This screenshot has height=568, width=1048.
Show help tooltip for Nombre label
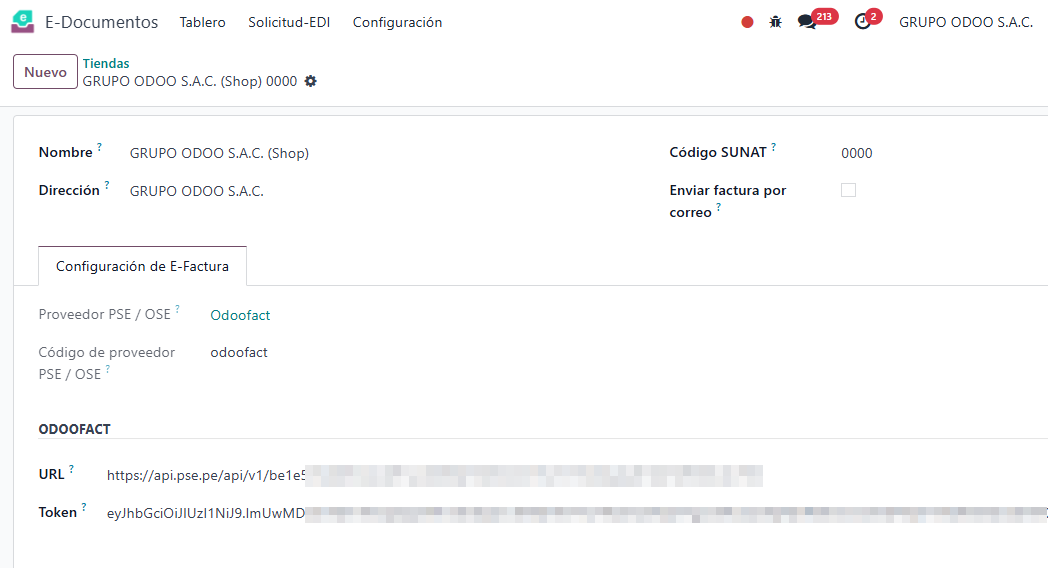pyautogui.click(x=100, y=146)
